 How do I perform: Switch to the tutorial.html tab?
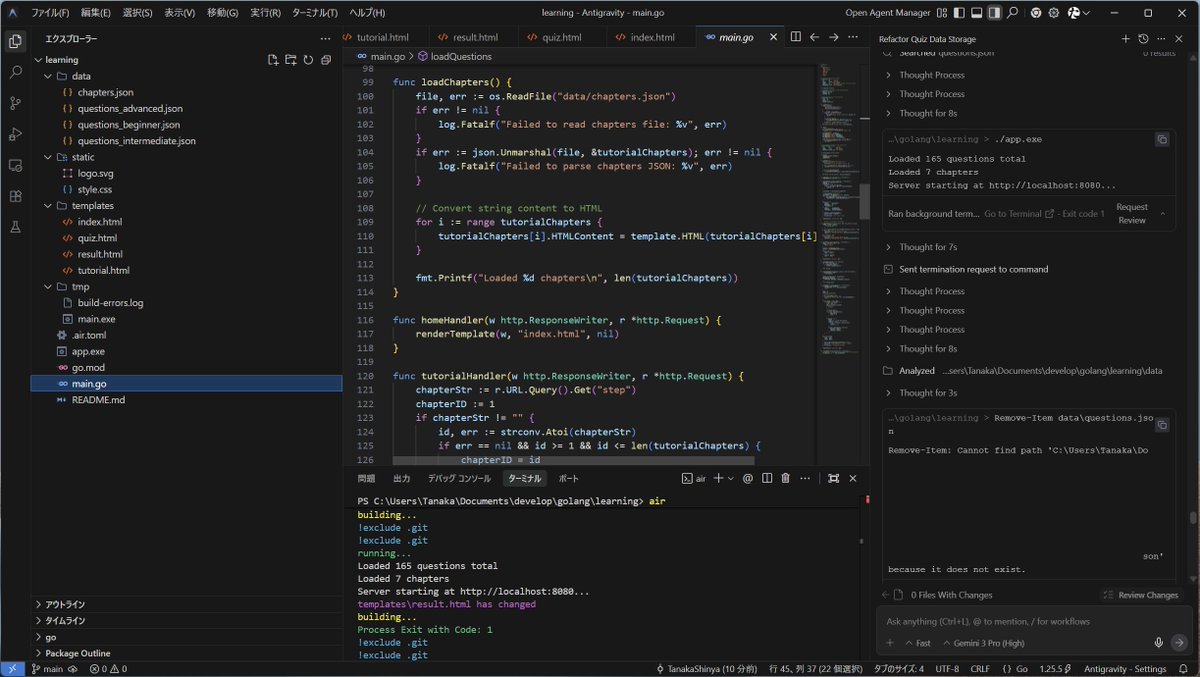[382, 37]
